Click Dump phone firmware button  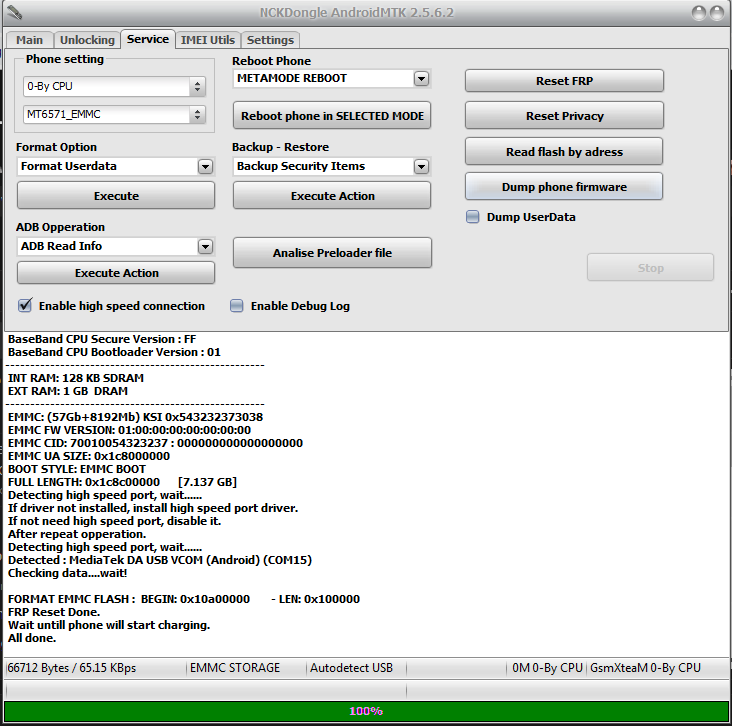(x=564, y=187)
